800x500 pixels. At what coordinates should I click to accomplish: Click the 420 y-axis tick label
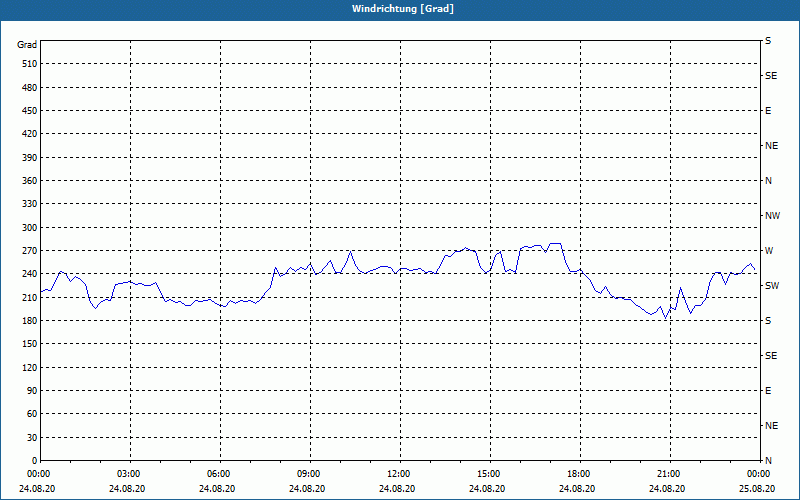point(30,134)
